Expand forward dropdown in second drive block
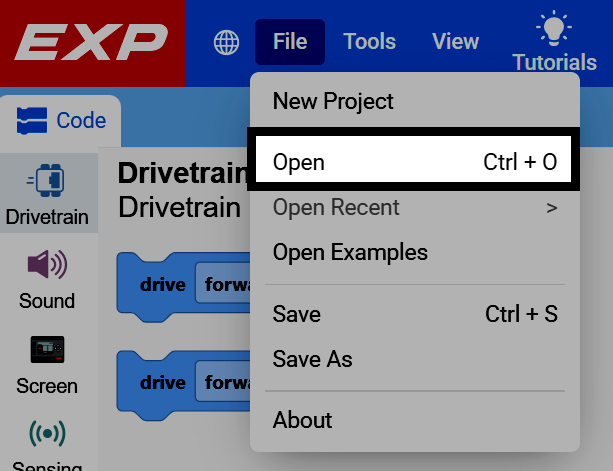 click(223, 381)
